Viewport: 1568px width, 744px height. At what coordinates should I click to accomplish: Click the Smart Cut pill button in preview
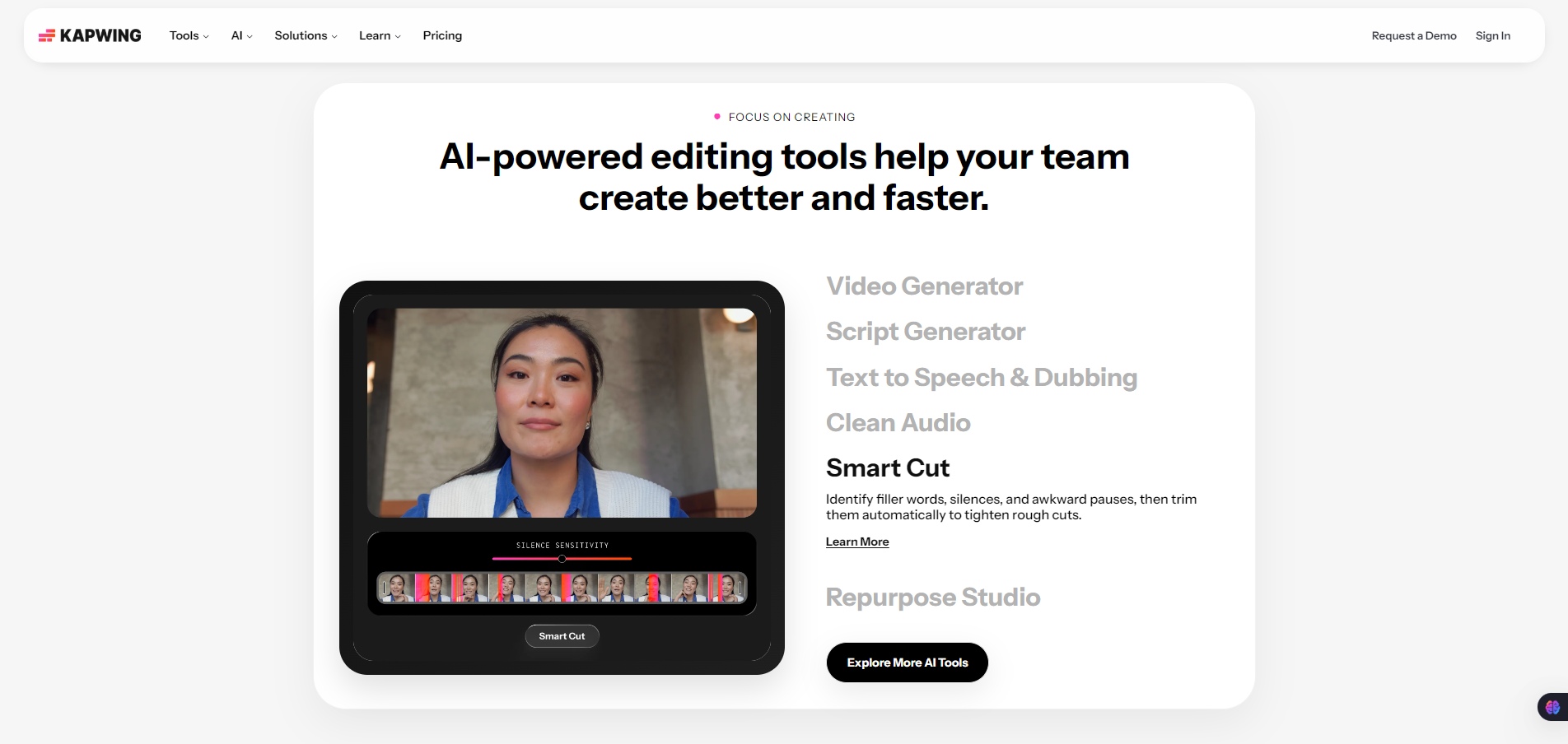[x=562, y=636]
